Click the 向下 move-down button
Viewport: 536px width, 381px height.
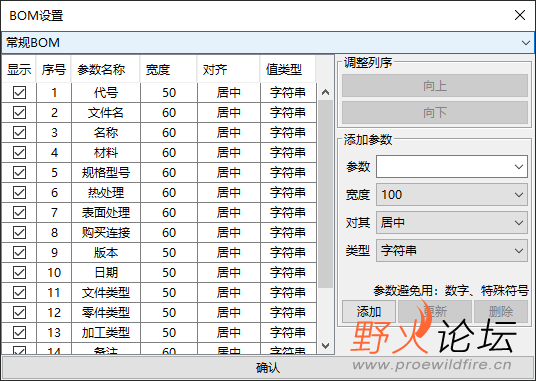coord(435,112)
